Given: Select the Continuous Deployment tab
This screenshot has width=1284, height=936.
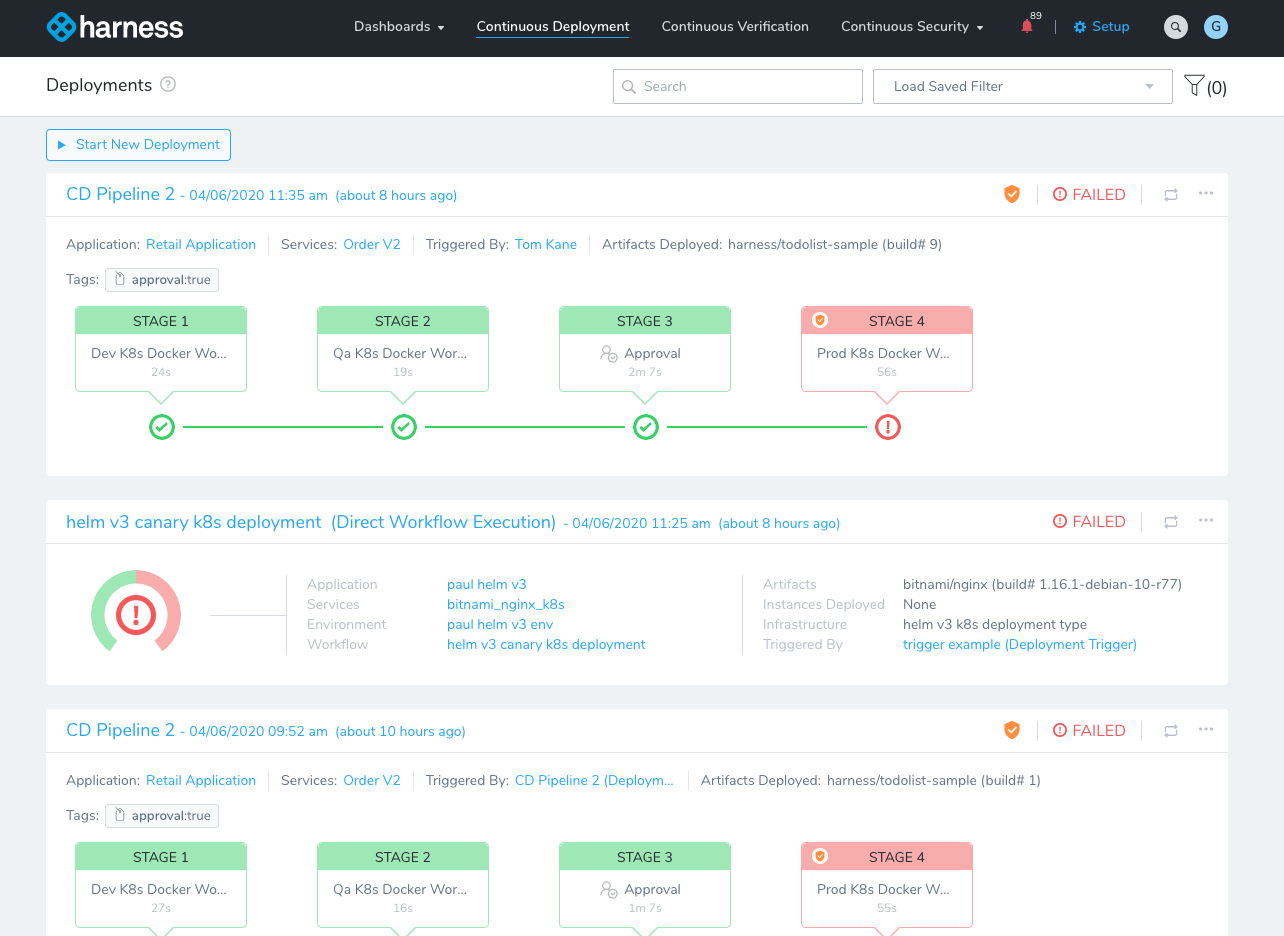Looking at the screenshot, I should [553, 27].
